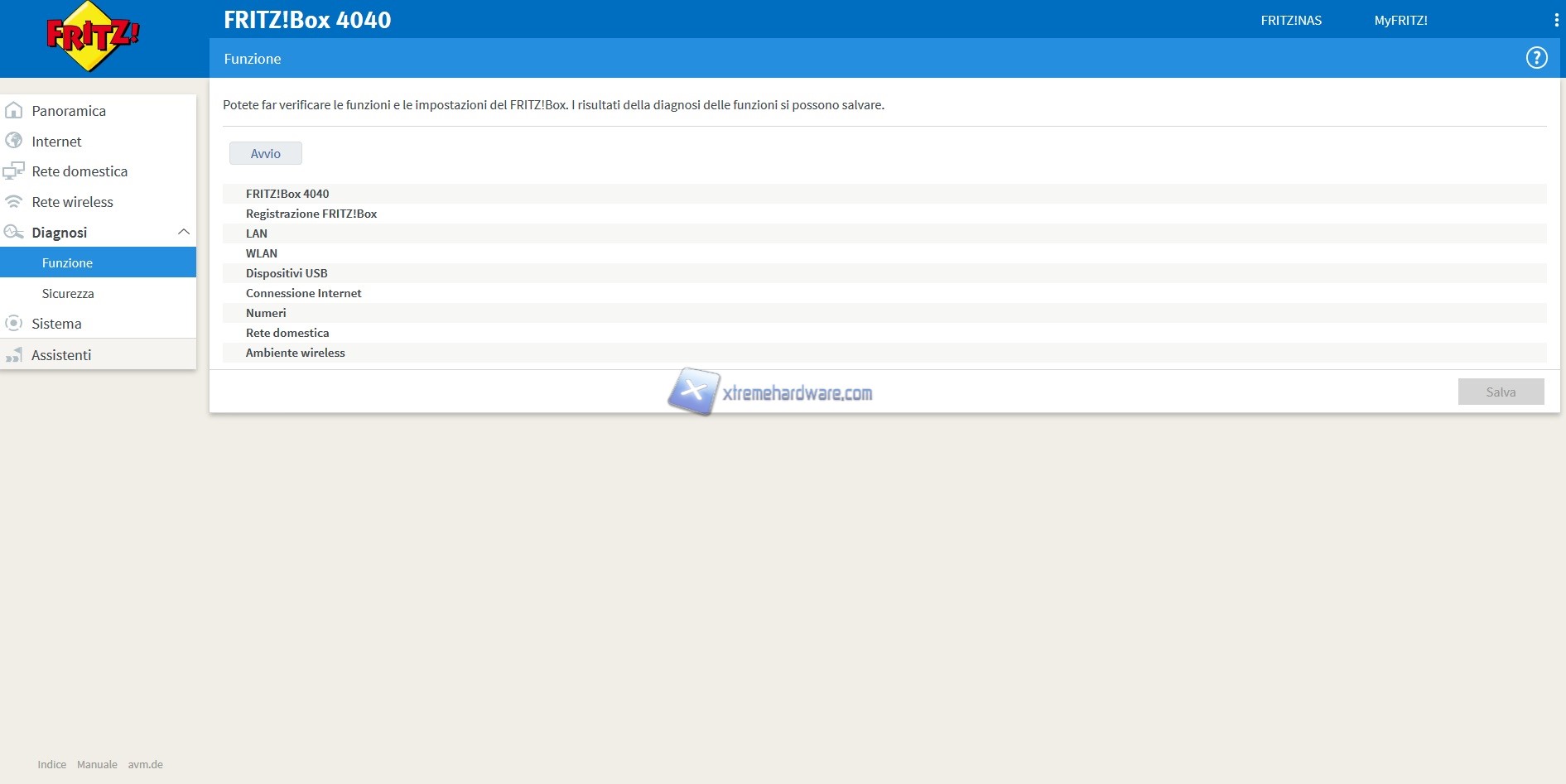Start diagnosis with the Avvio button
The width and height of the screenshot is (1566, 784).
265,153
